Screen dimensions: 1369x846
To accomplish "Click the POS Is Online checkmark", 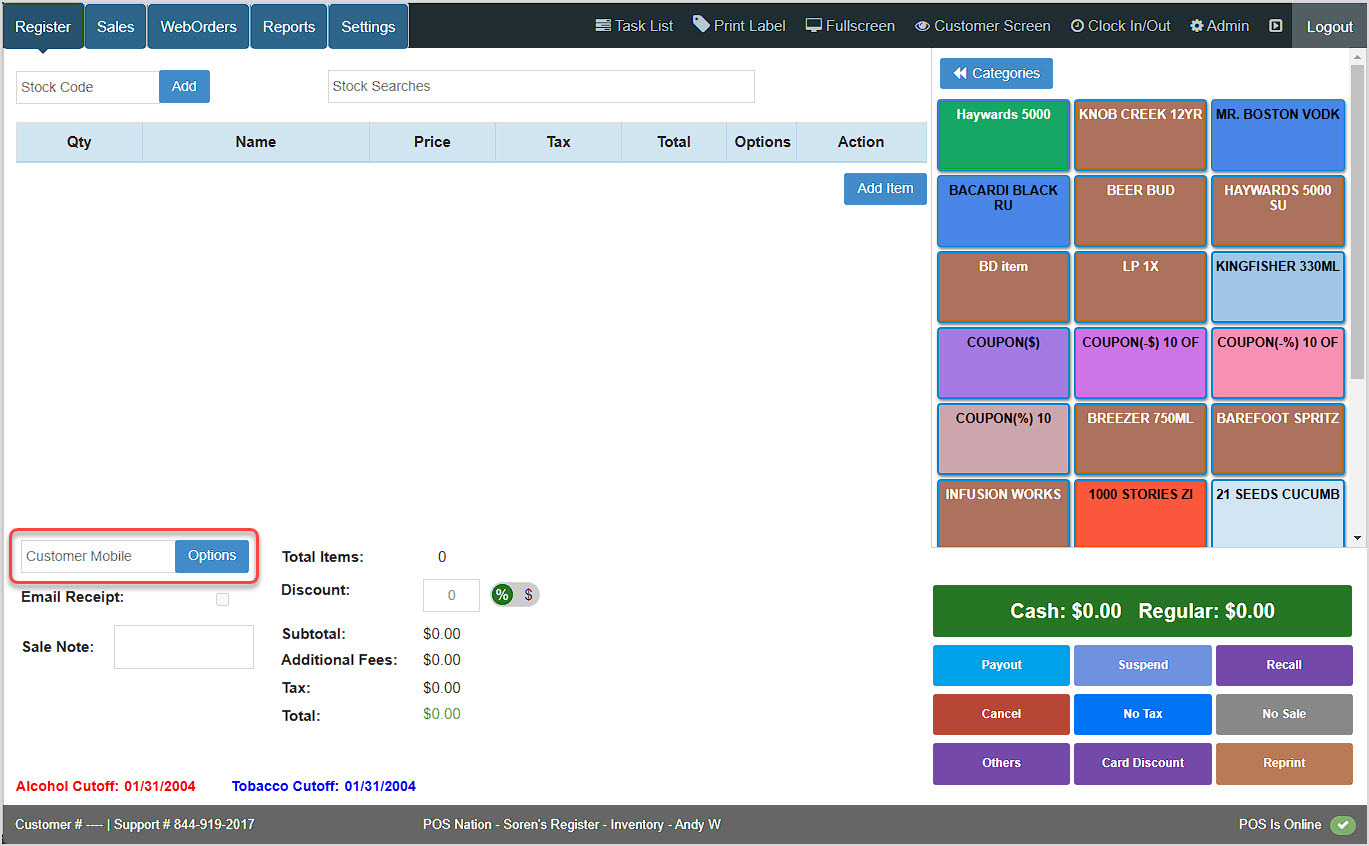I will [x=1343, y=825].
